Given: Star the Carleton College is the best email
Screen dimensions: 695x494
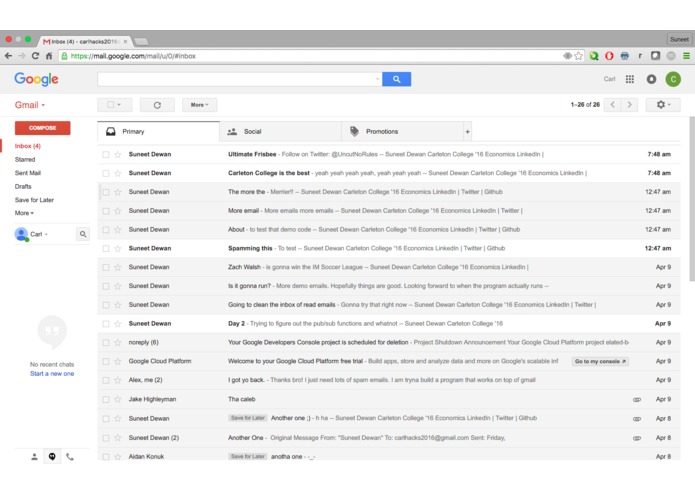Looking at the screenshot, I should pos(118,173).
